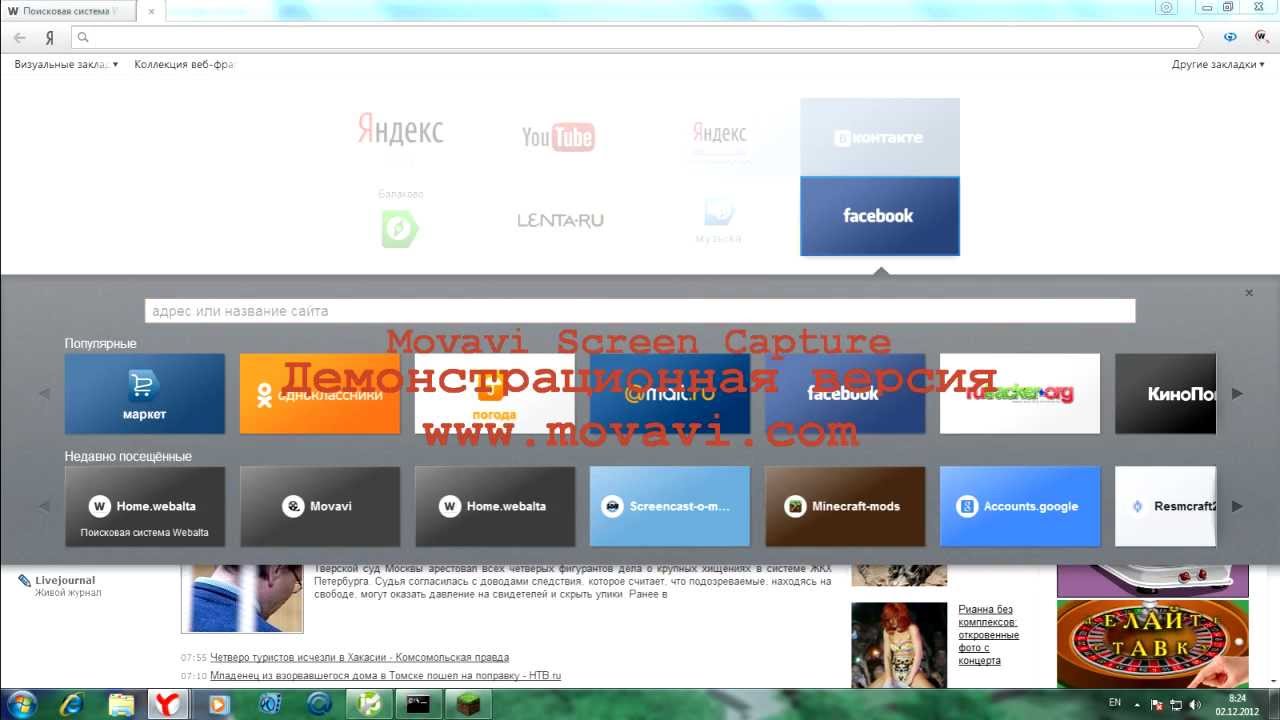1280x720 pixels.
Task: Open the LENTA.RU tile
Action: pos(560,219)
